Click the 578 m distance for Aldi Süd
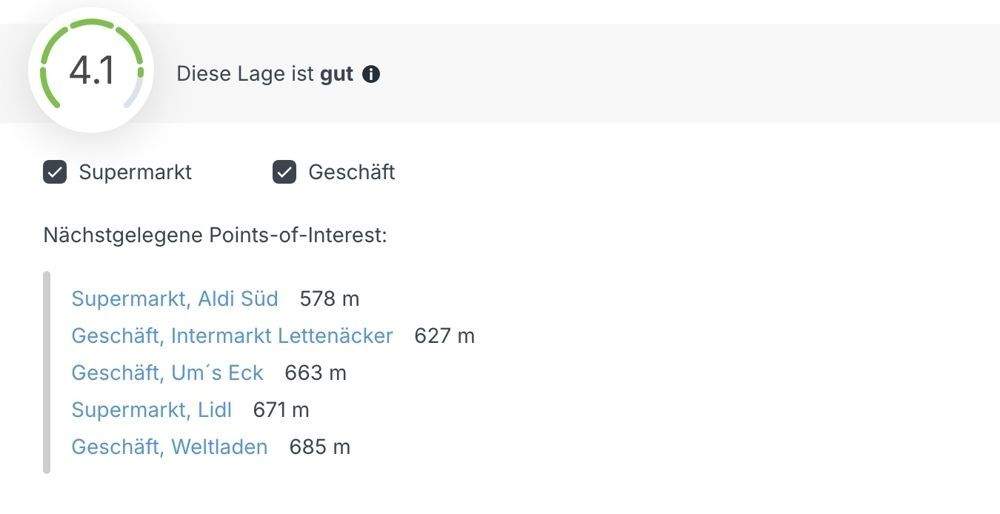This screenshot has height=514, width=1000. tap(329, 299)
